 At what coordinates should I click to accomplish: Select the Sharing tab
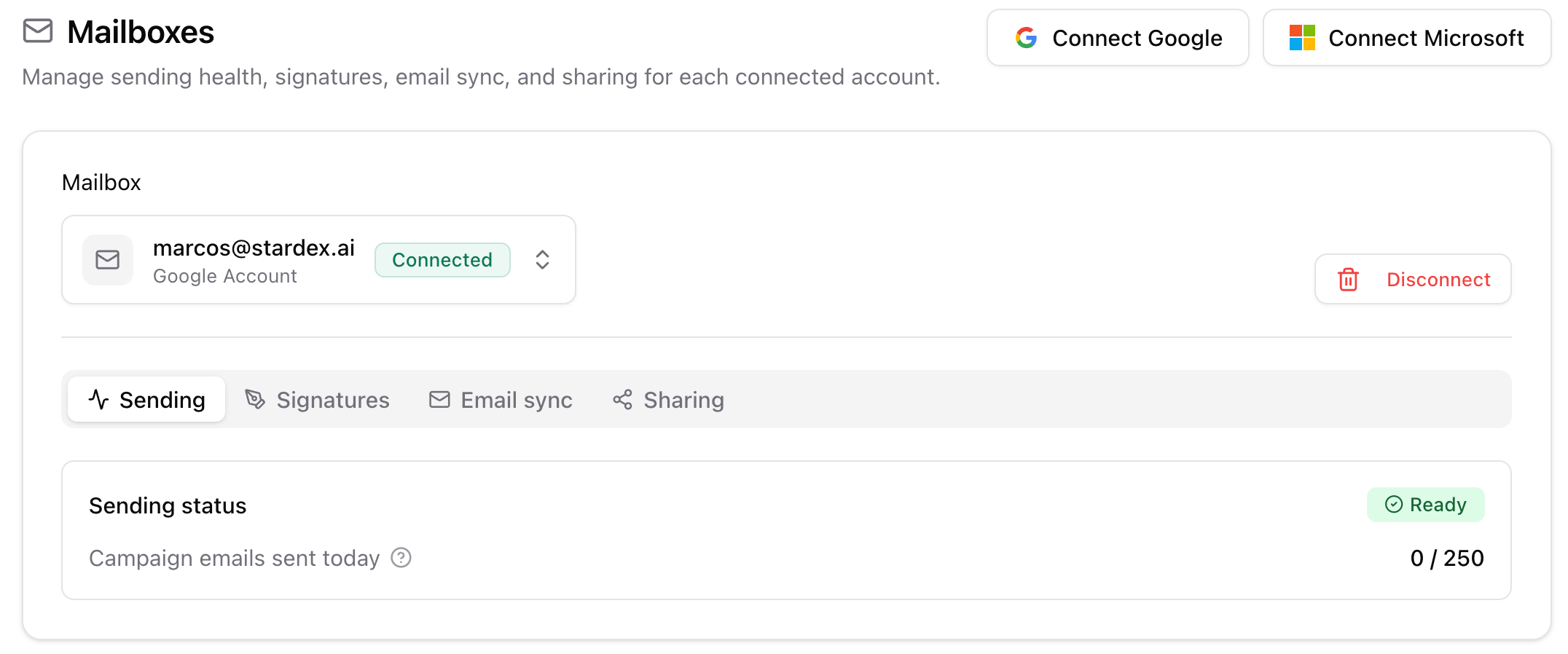click(668, 399)
